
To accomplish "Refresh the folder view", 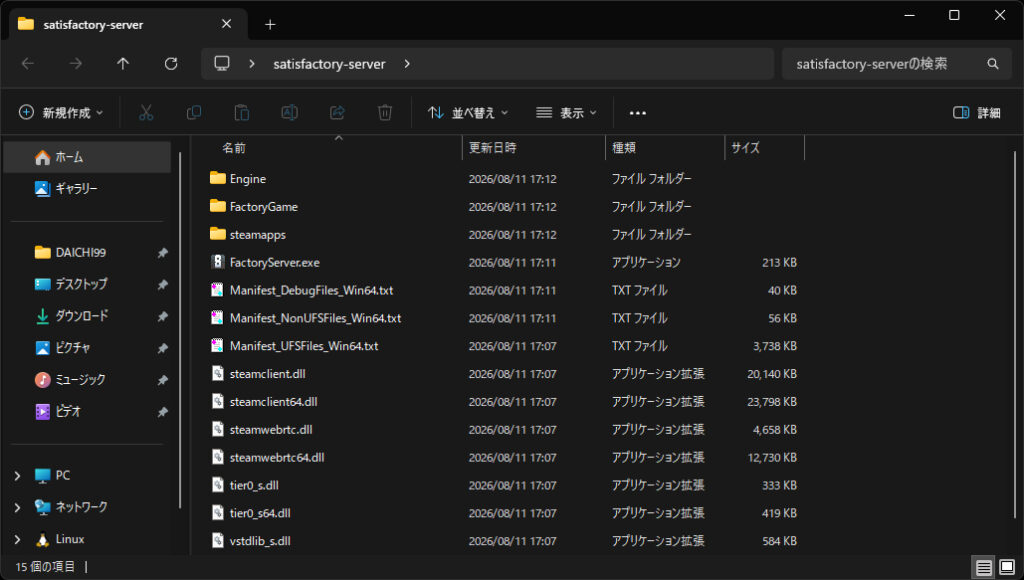I will point(171,63).
